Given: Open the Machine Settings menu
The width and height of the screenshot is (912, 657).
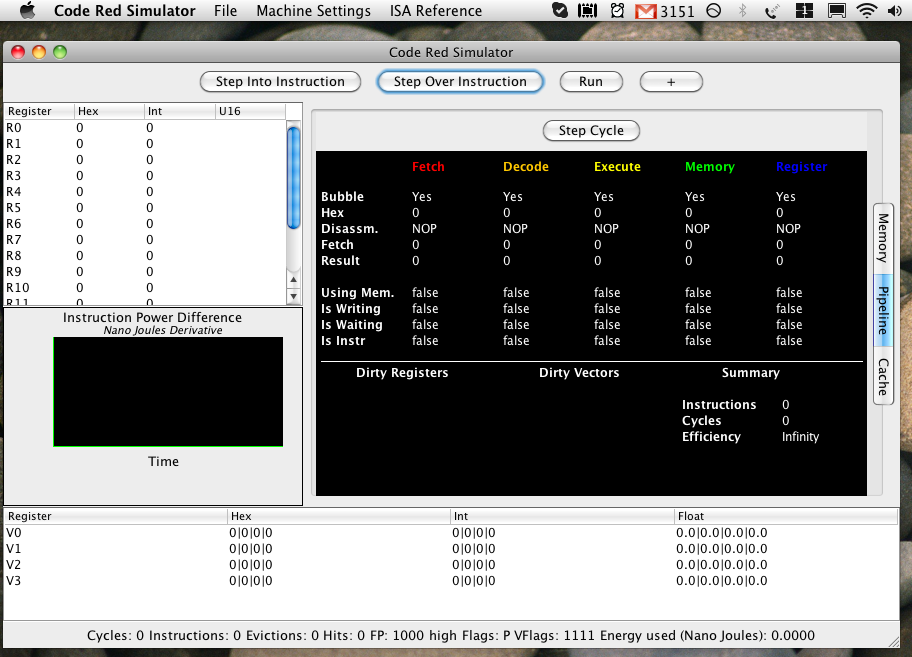Looking at the screenshot, I should coord(314,11).
